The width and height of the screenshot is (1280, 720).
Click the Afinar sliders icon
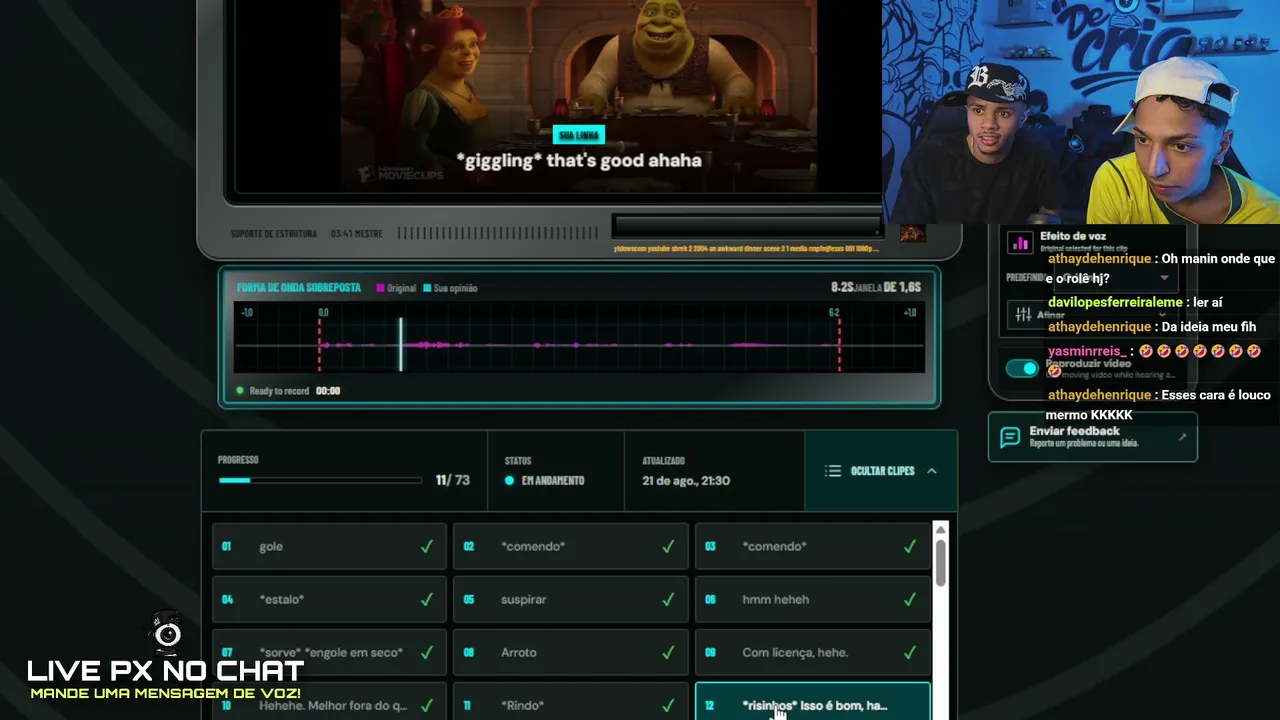pos(1023,315)
